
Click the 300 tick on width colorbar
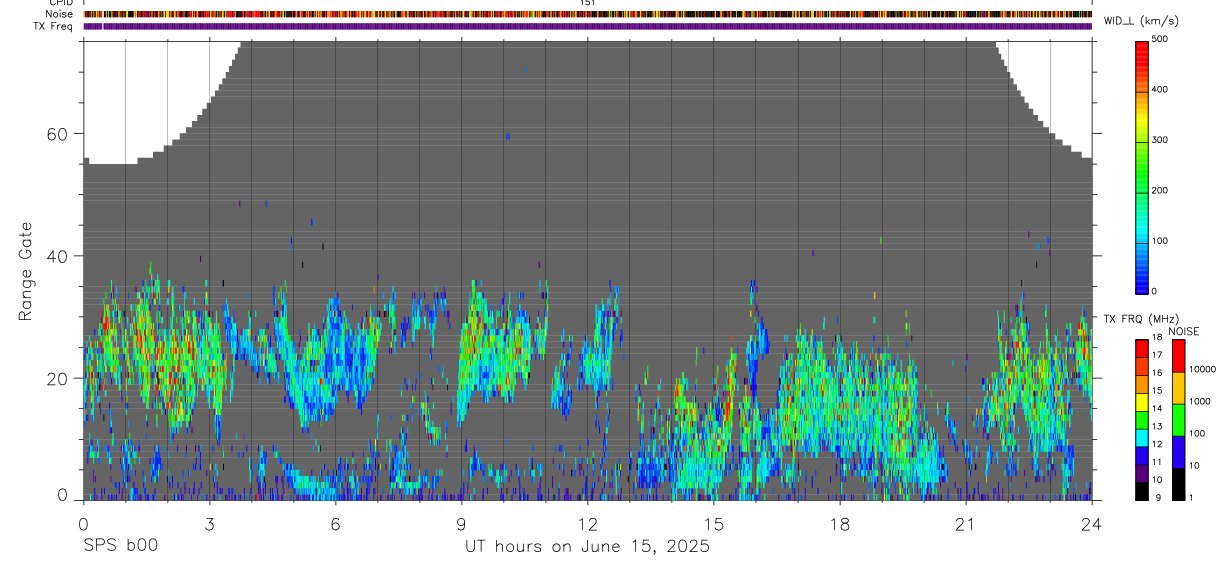(1162, 140)
